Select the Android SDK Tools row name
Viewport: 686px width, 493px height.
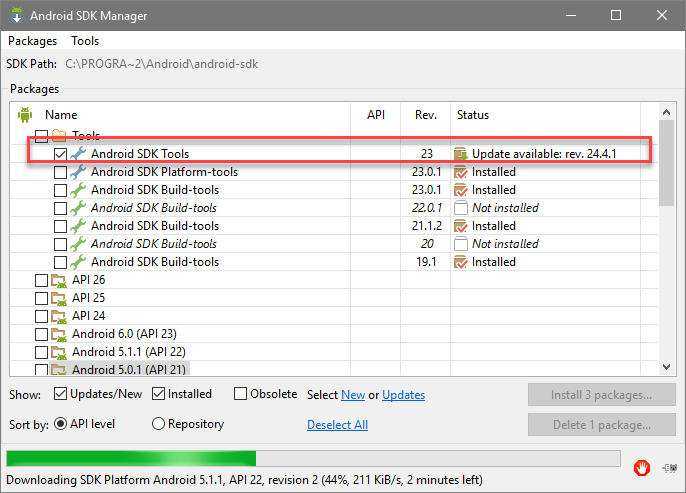tap(140, 154)
